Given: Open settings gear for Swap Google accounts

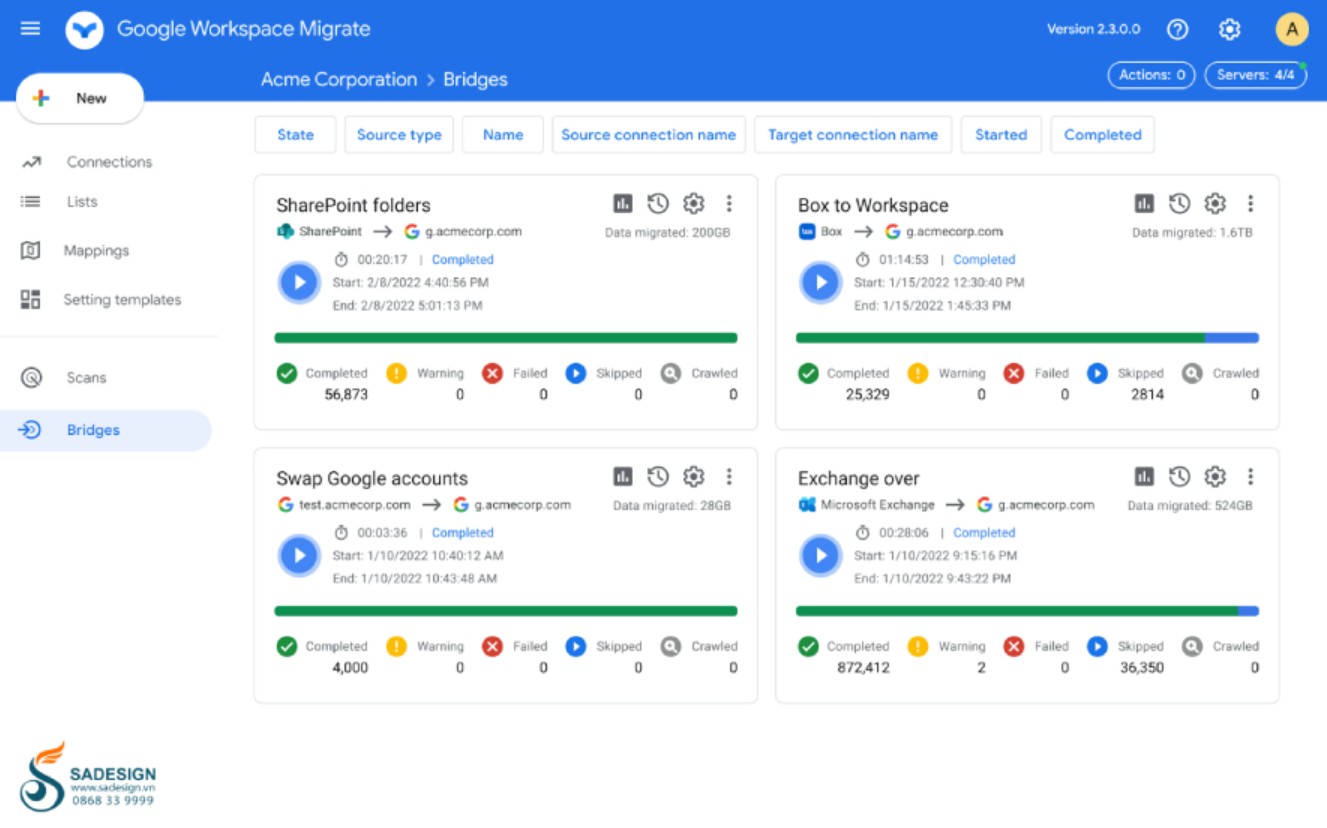Looking at the screenshot, I should [x=694, y=477].
